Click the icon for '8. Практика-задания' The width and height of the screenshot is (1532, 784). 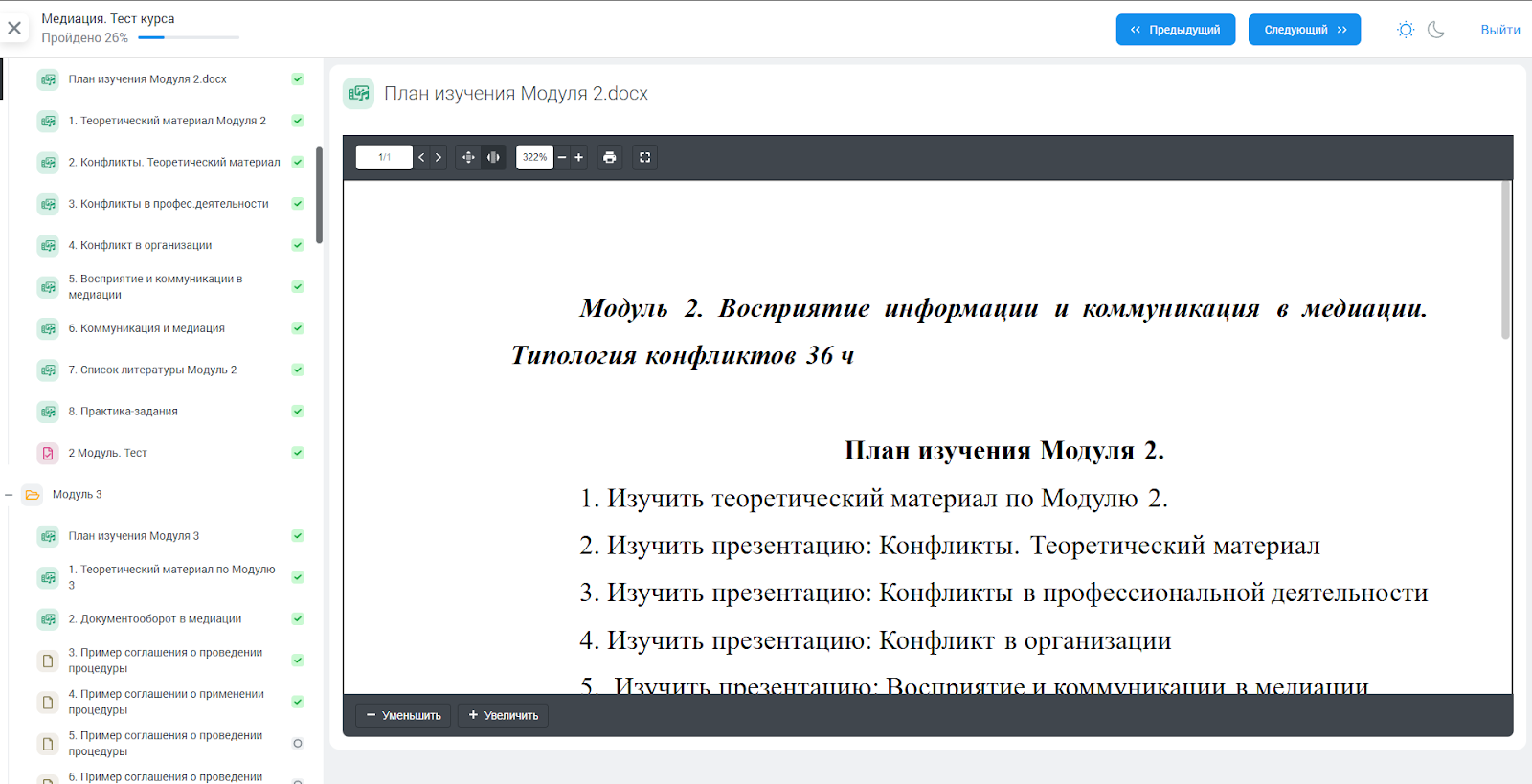tap(48, 412)
